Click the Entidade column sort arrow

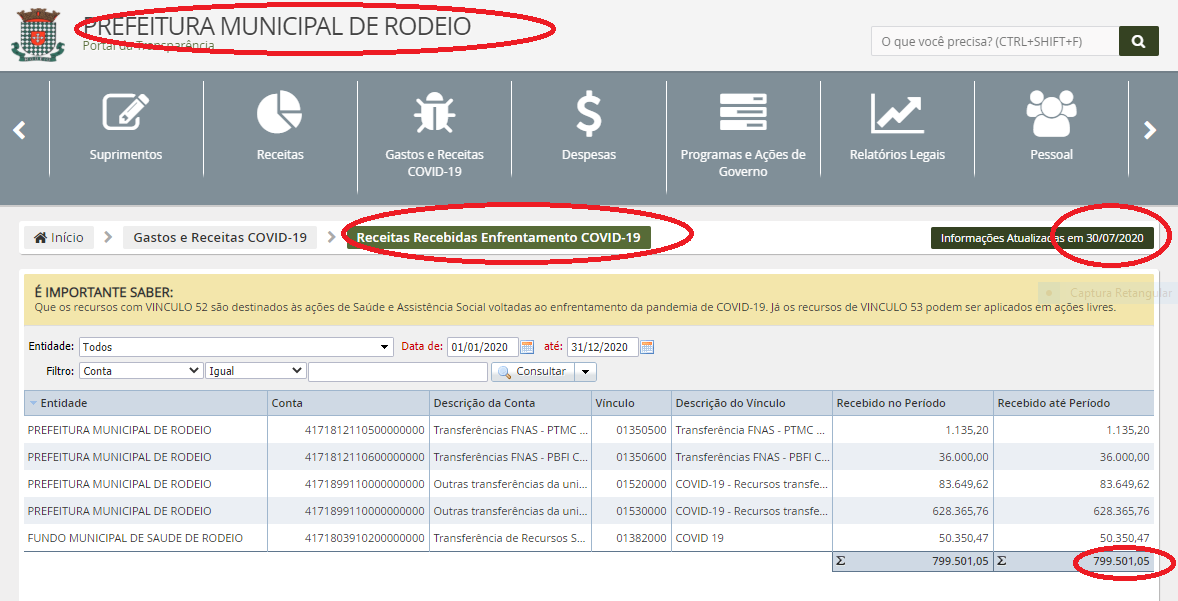tap(33, 403)
